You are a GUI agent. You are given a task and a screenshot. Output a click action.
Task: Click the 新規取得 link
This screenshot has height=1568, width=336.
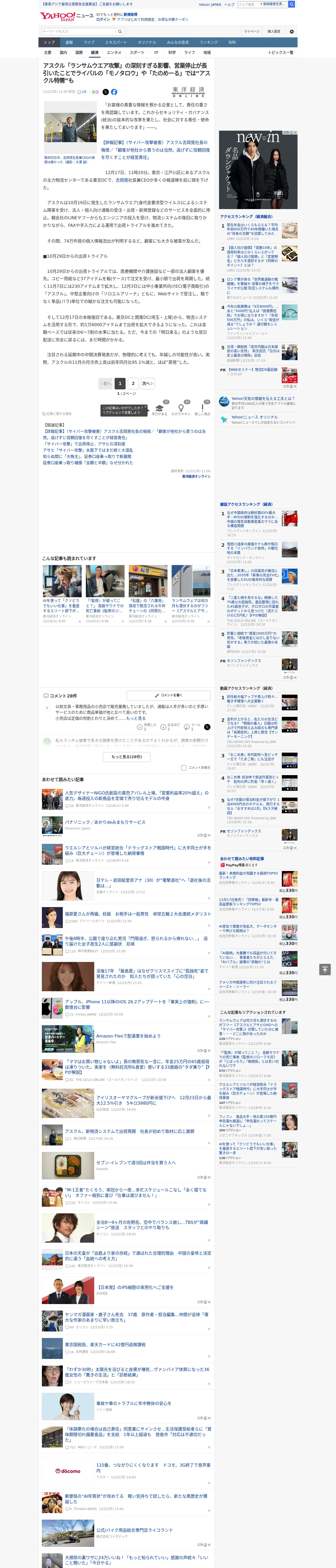(x=131, y=14)
